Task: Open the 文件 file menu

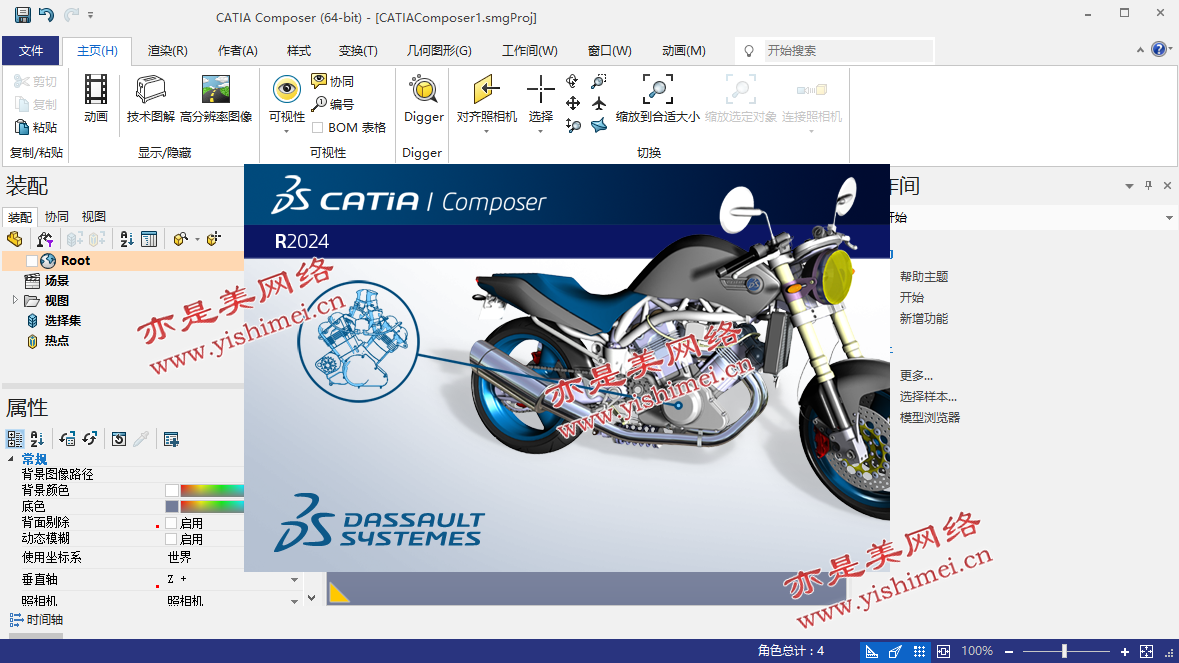Action: coord(31,50)
